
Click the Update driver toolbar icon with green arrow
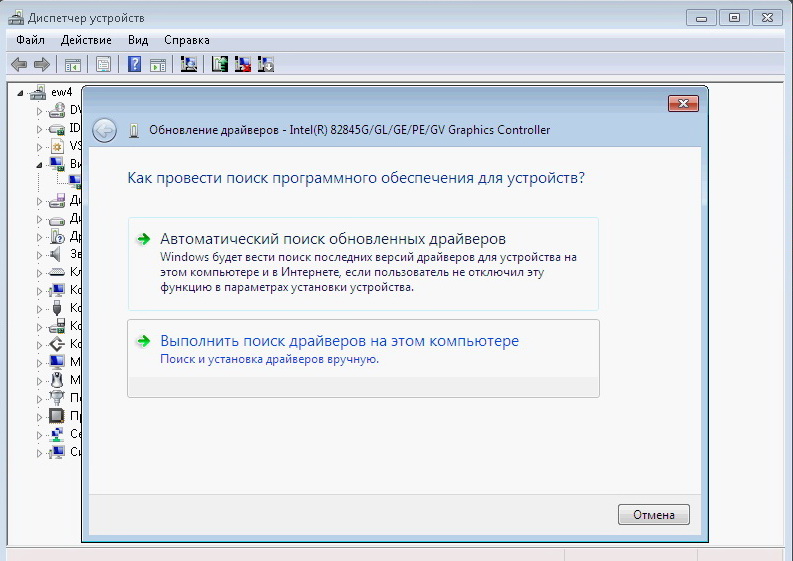tap(219, 64)
